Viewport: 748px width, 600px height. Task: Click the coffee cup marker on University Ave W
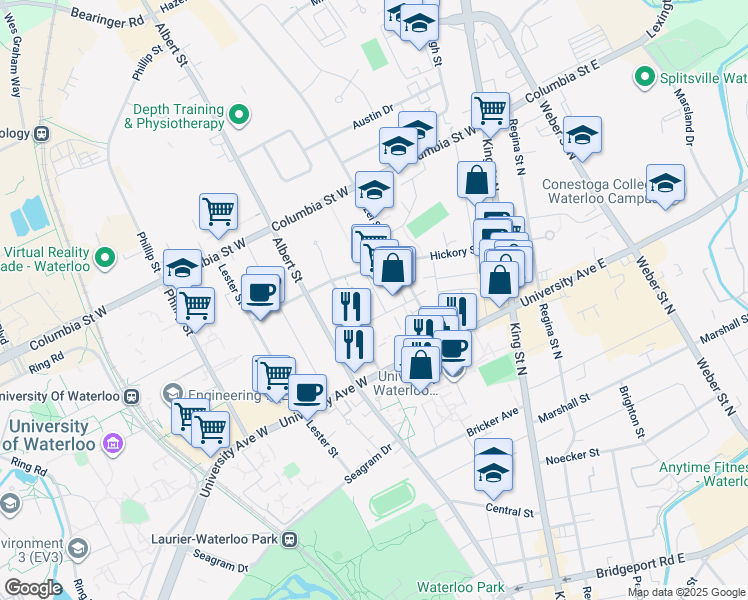308,390
